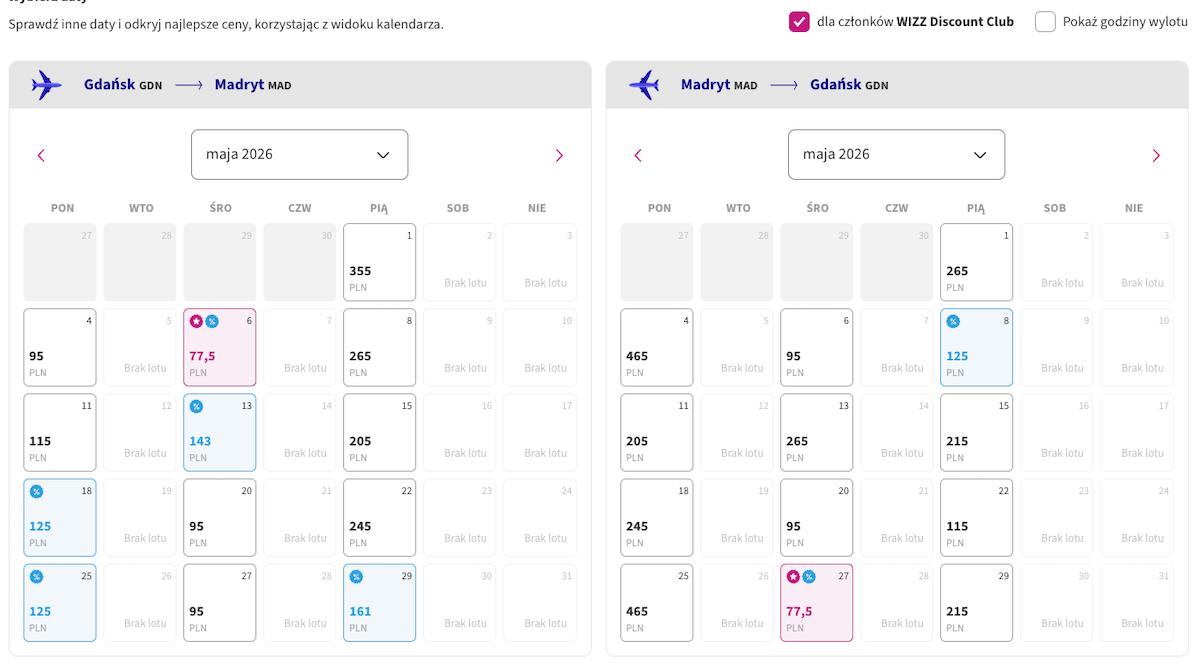Uncheck the WIZZ Discount Club members checkbox
Screen dimensions: 1200x667
pos(799,22)
